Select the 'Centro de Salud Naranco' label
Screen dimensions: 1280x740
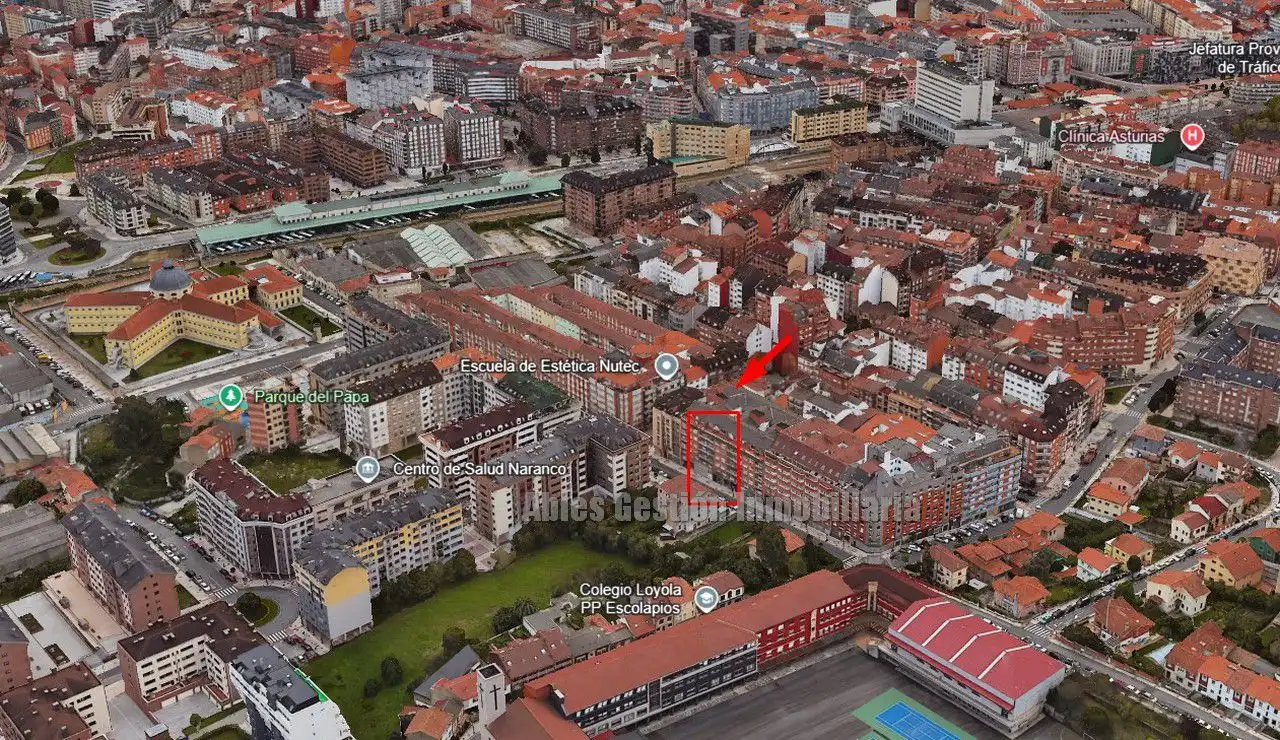click(x=480, y=469)
